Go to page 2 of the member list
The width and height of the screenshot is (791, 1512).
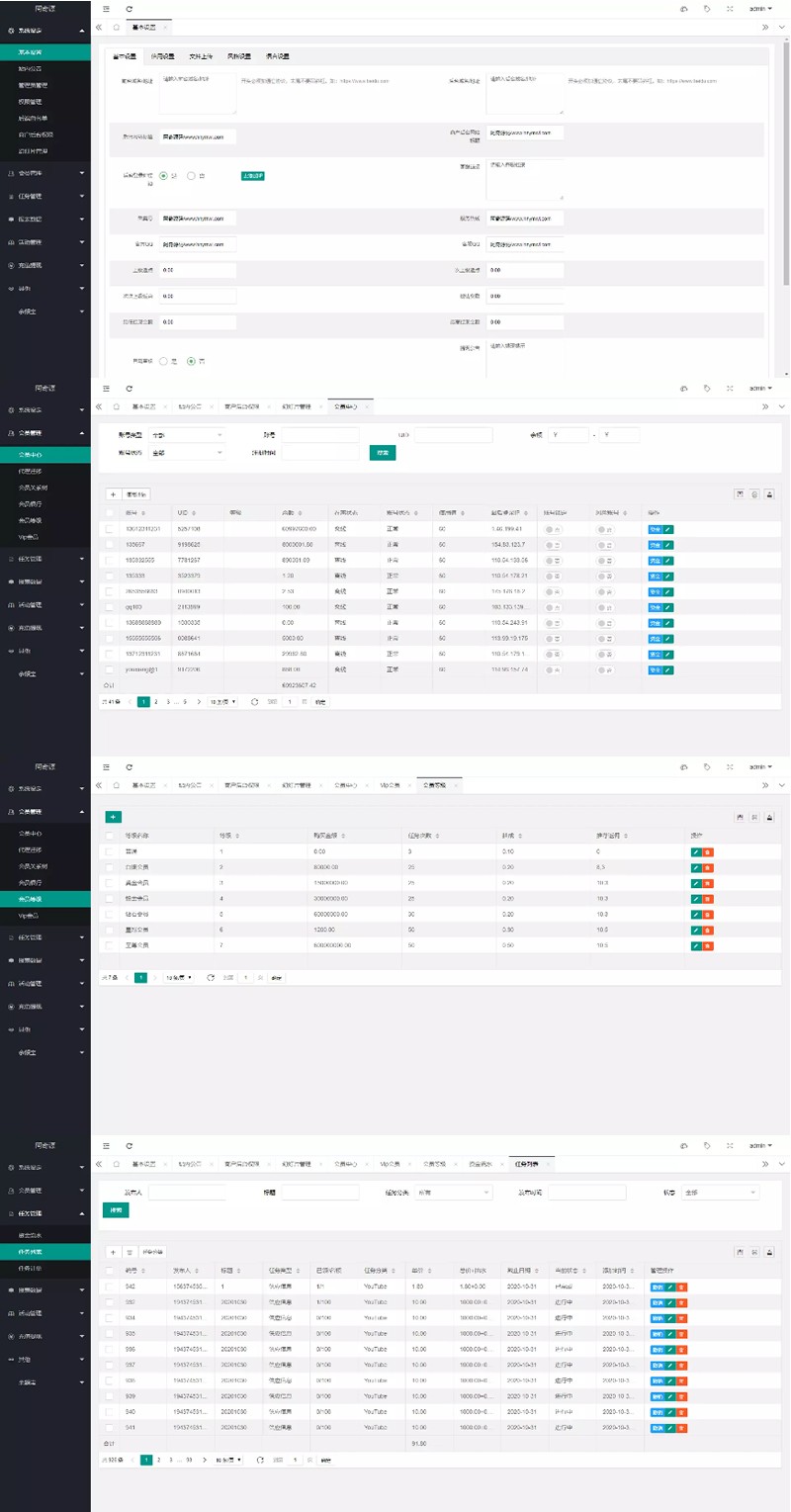156,701
